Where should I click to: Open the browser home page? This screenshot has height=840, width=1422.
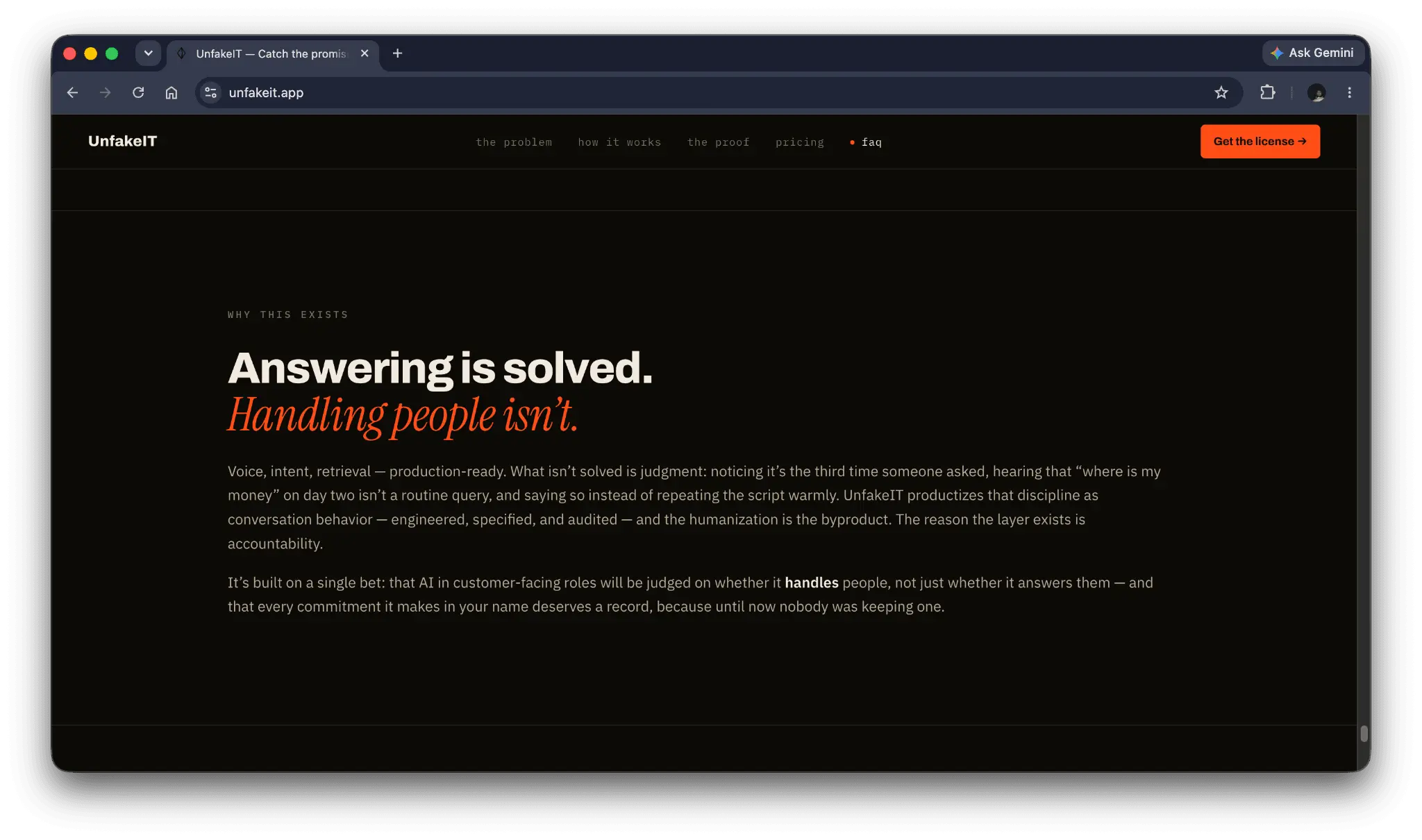pyautogui.click(x=172, y=92)
